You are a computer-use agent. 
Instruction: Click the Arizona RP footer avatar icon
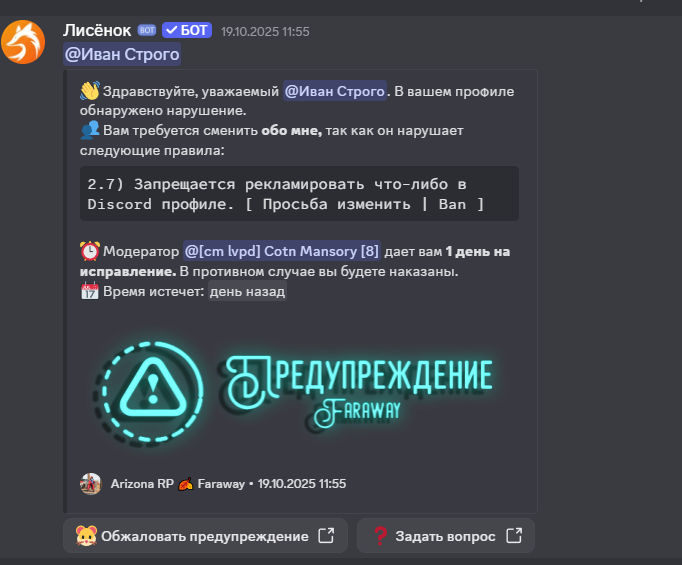point(90,484)
